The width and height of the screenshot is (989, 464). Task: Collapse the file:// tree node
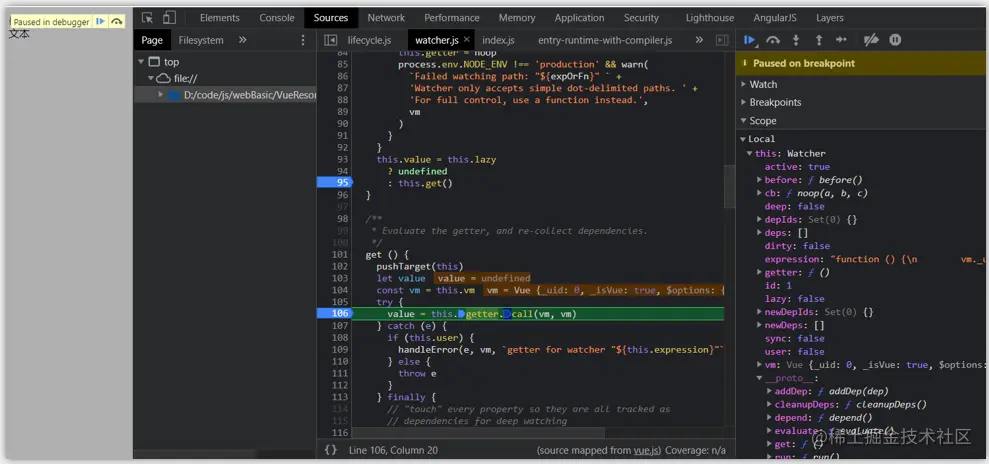coord(151,78)
